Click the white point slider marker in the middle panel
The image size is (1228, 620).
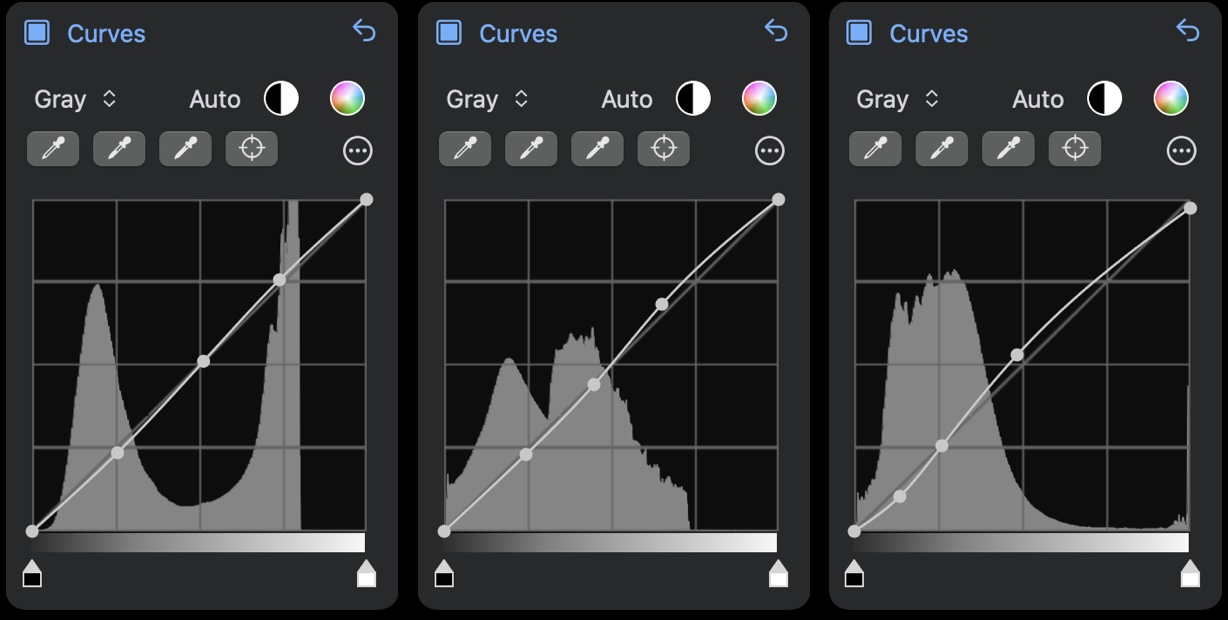click(x=778, y=574)
